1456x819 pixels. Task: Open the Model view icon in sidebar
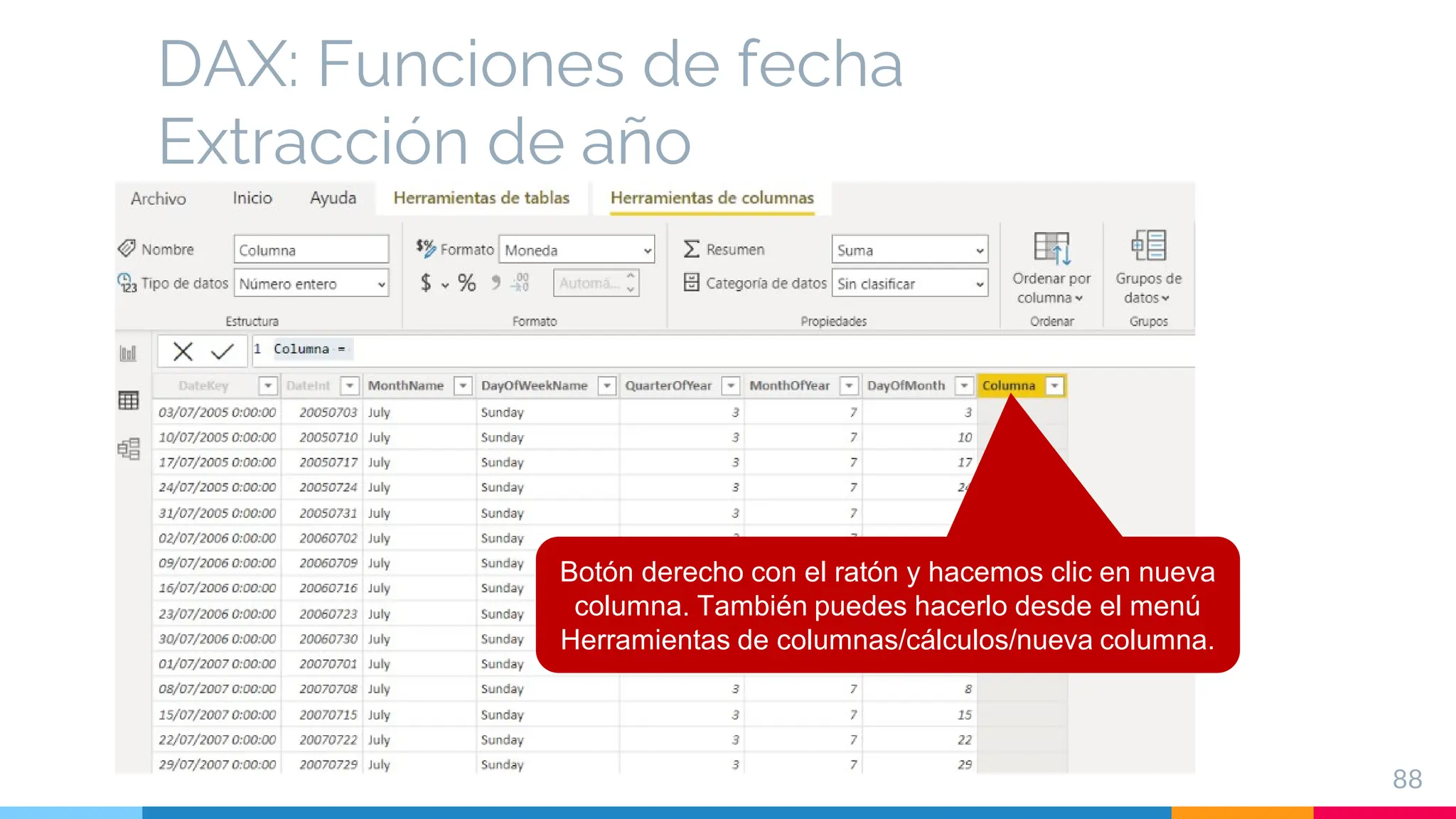129,449
